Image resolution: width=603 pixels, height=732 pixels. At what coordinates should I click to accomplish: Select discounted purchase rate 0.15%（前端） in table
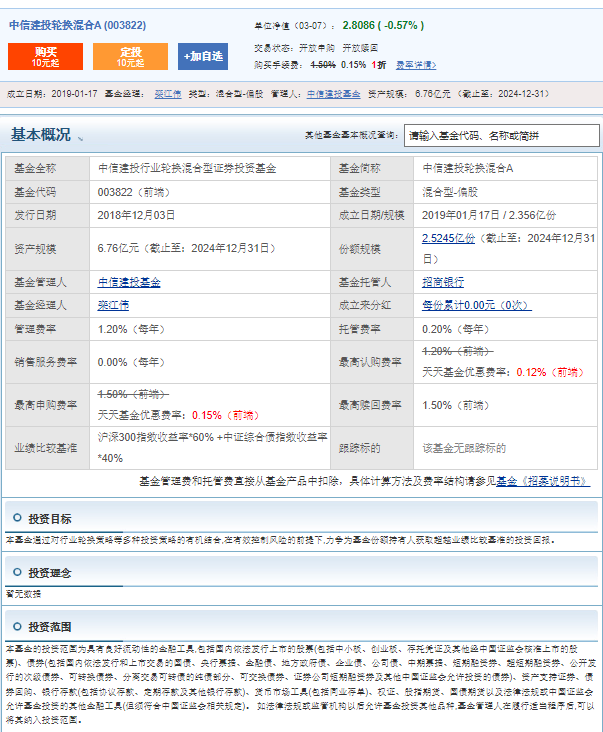pos(225,415)
